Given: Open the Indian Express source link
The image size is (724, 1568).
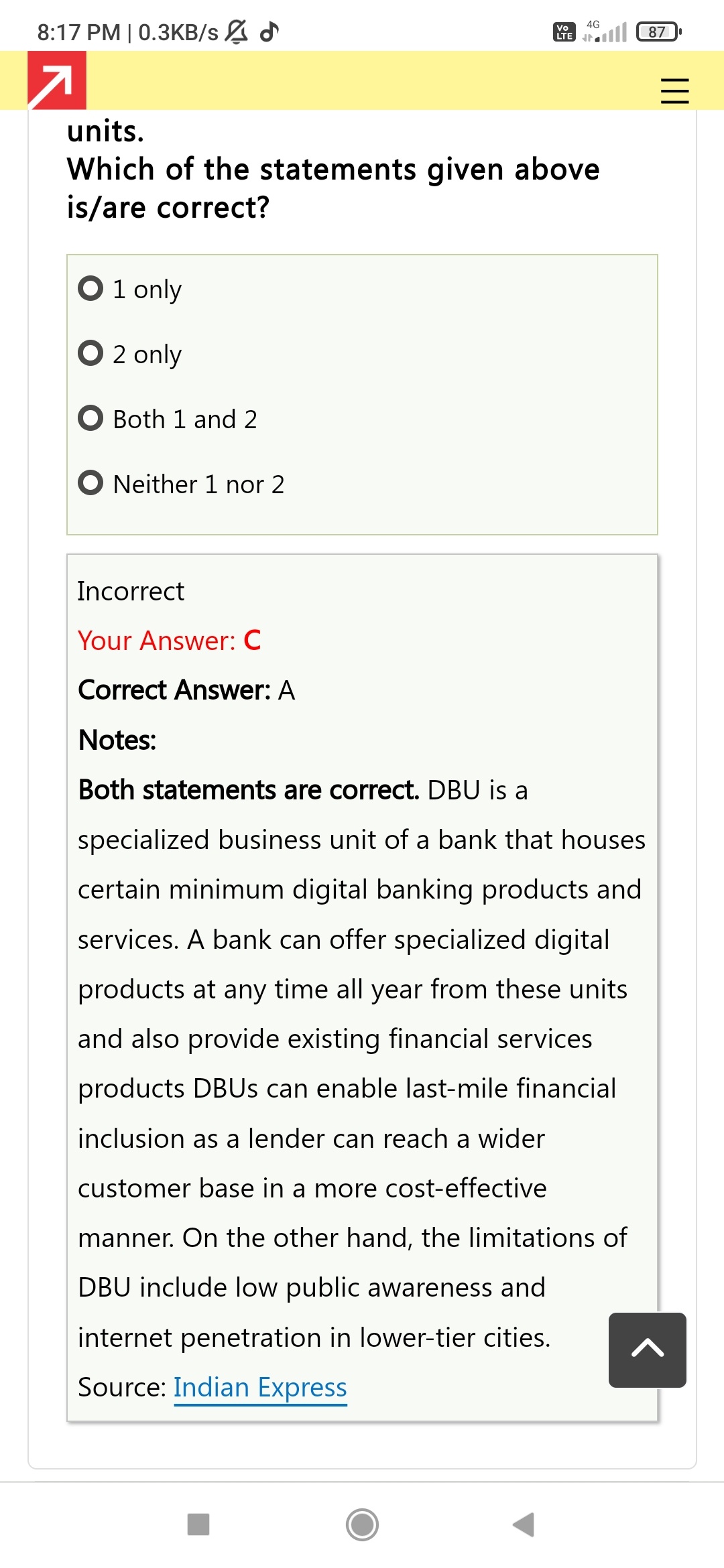Looking at the screenshot, I should coord(260,1387).
